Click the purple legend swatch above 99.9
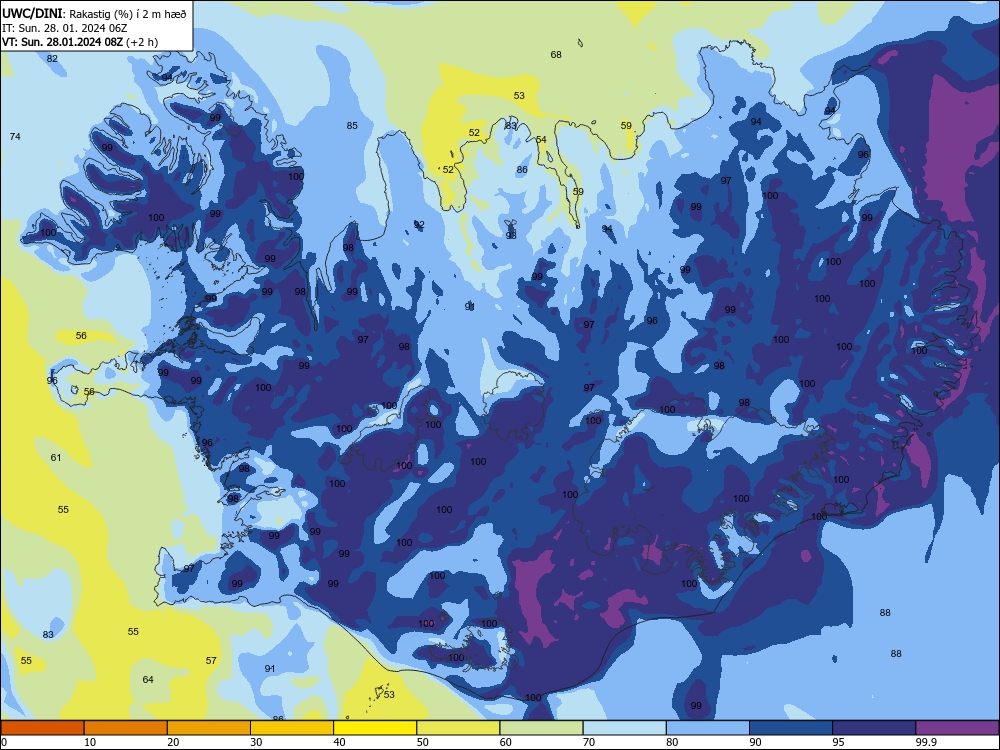This screenshot has width=1000, height=750. [957, 728]
